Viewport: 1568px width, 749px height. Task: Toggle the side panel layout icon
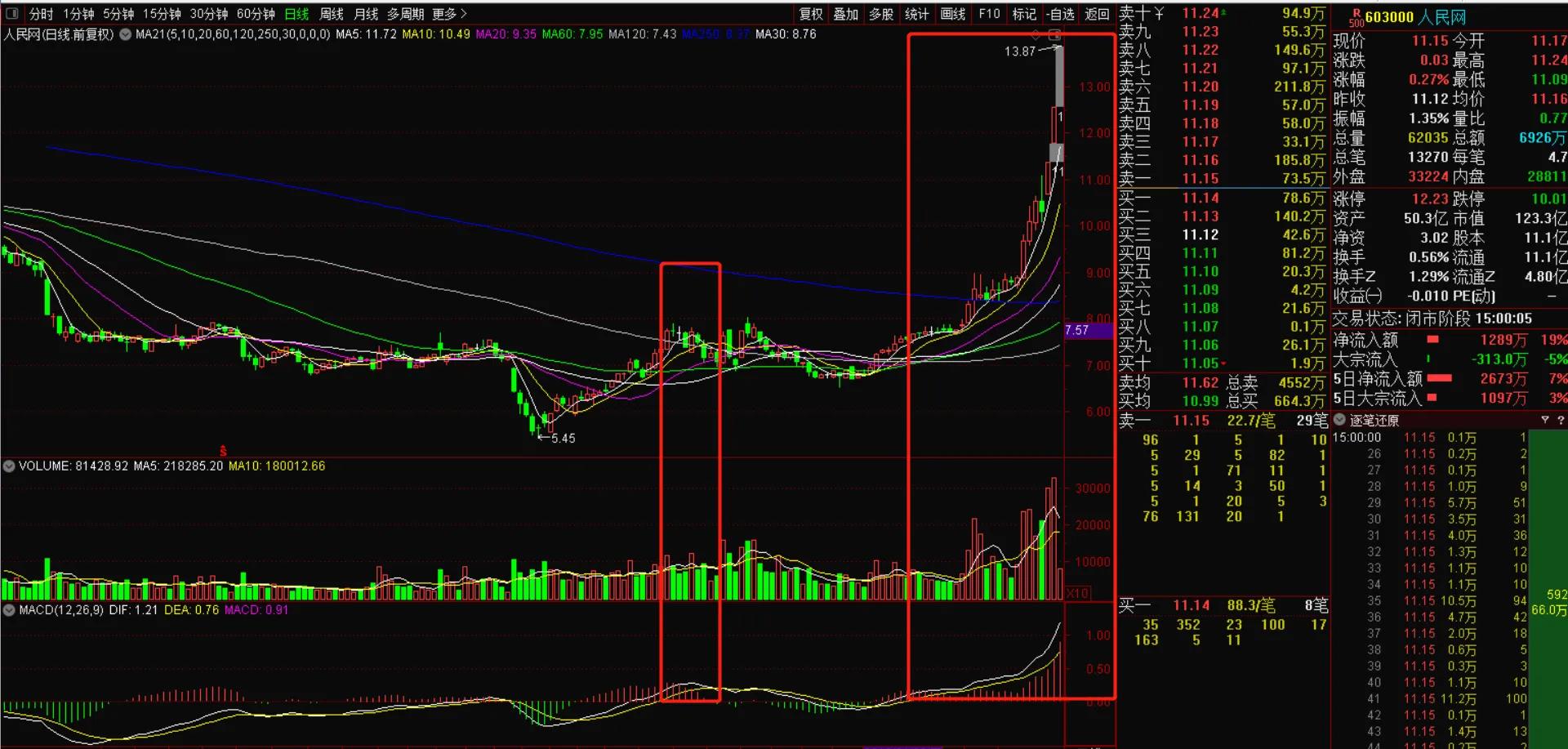[x=12, y=13]
